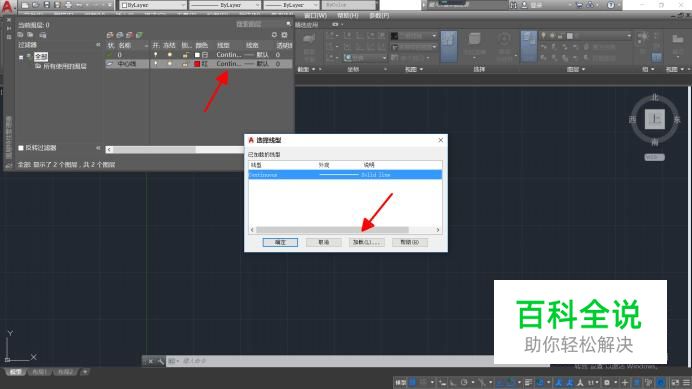Open the AutoCAD application menu
The height and width of the screenshot is (389, 692).
[7, 6]
